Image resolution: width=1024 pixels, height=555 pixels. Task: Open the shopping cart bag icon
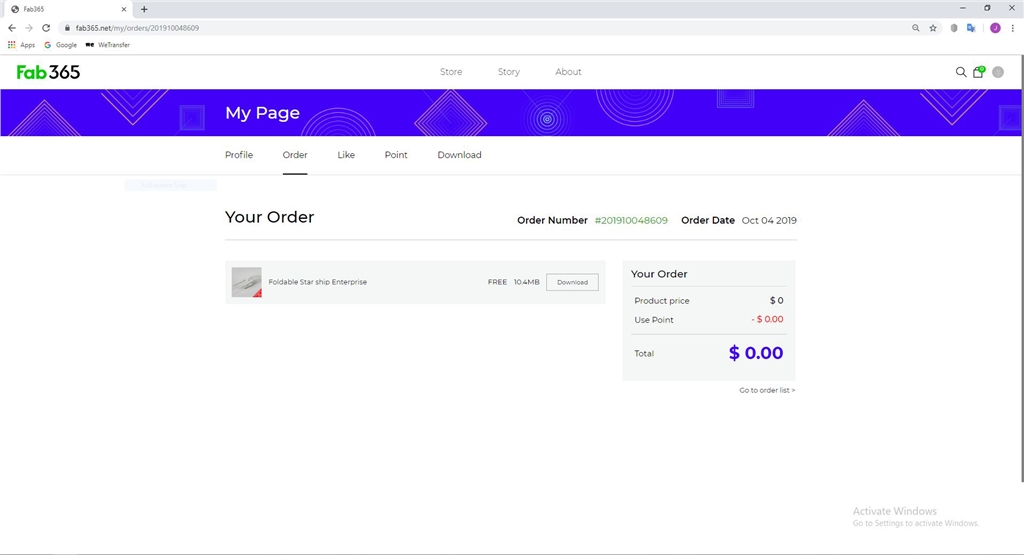coord(979,72)
